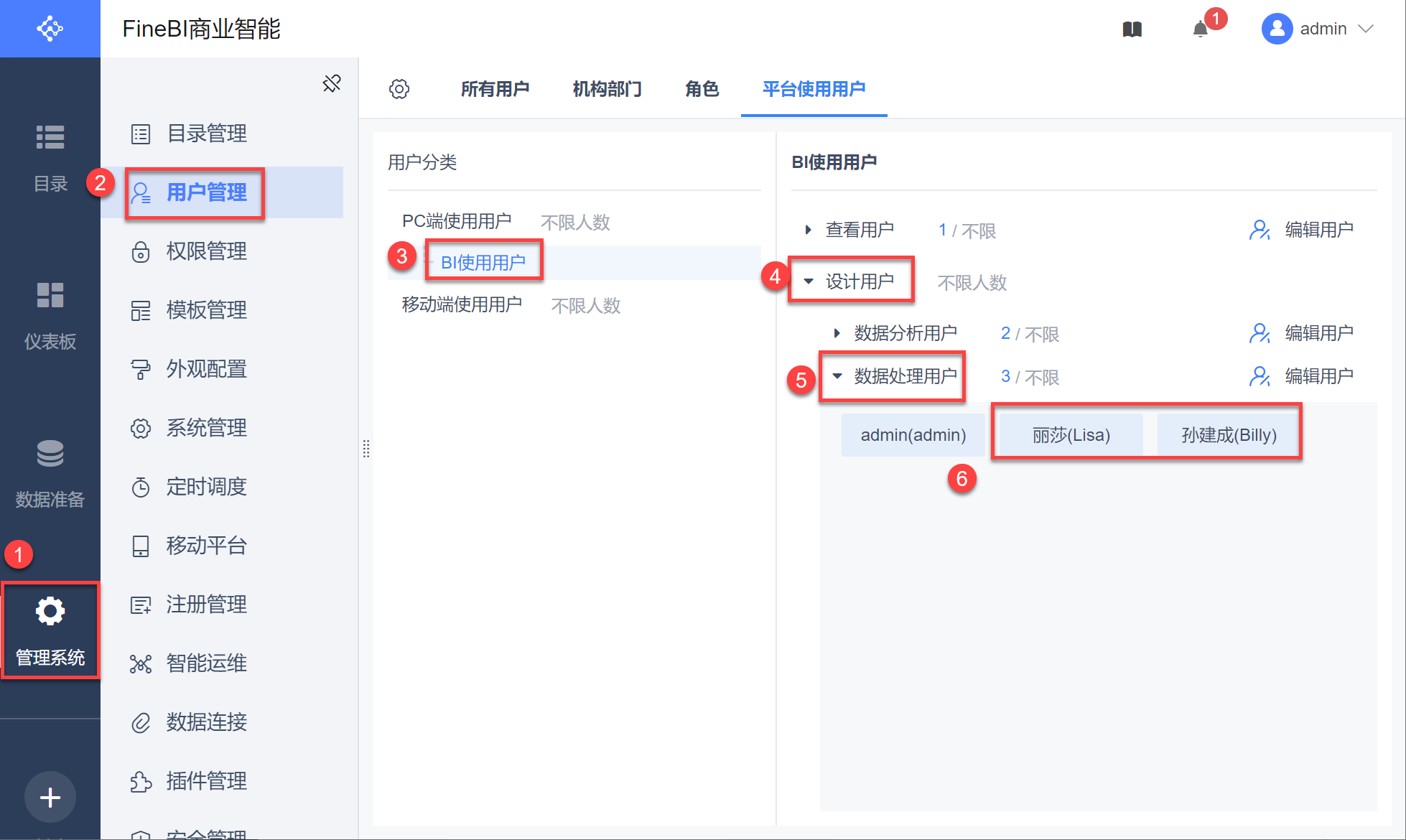Open the help document book icon
The width and height of the screenshot is (1406, 840).
pos(1132,29)
